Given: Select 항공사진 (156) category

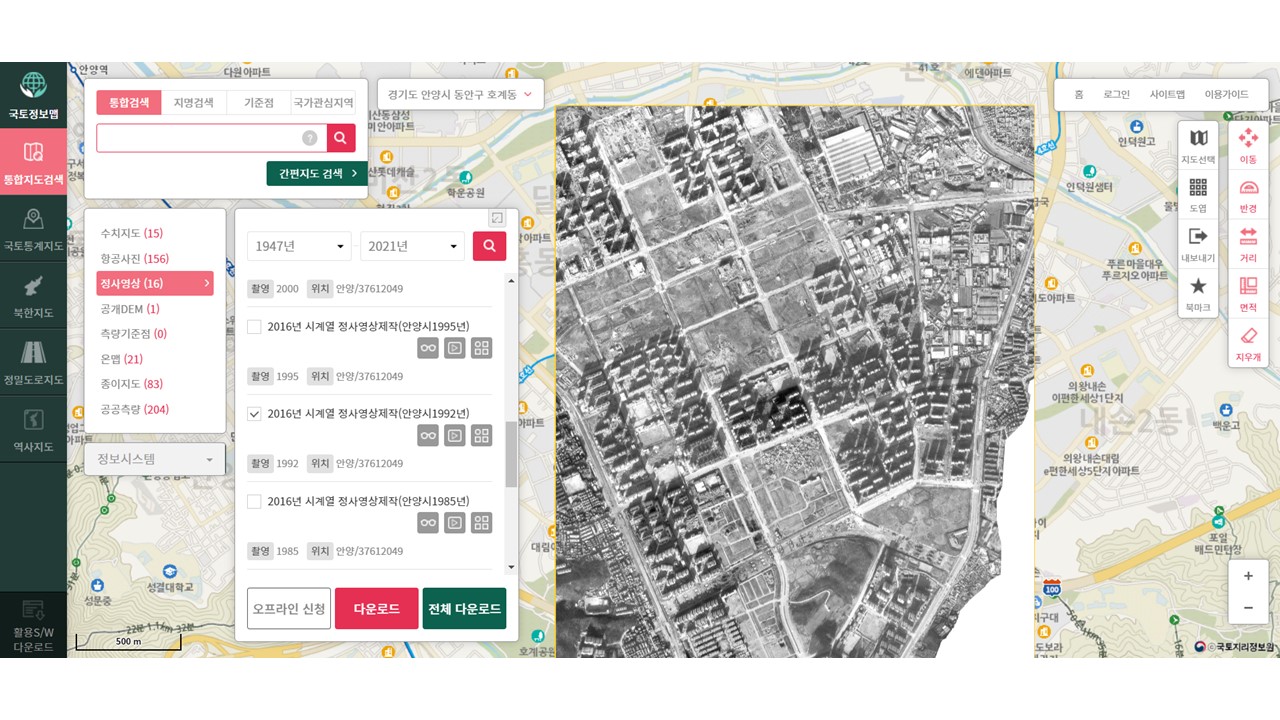Looking at the screenshot, I should pos(134,258).
